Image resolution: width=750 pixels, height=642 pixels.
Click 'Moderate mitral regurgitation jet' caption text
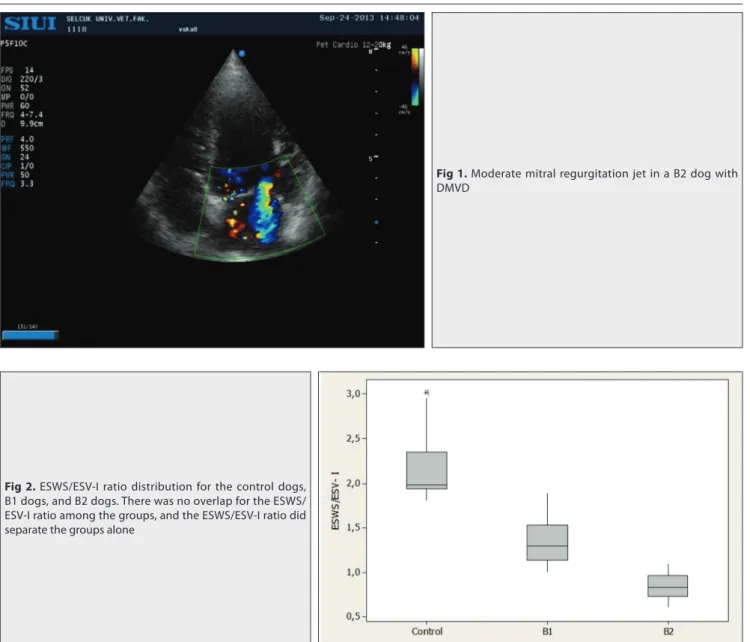click(557, 174)
